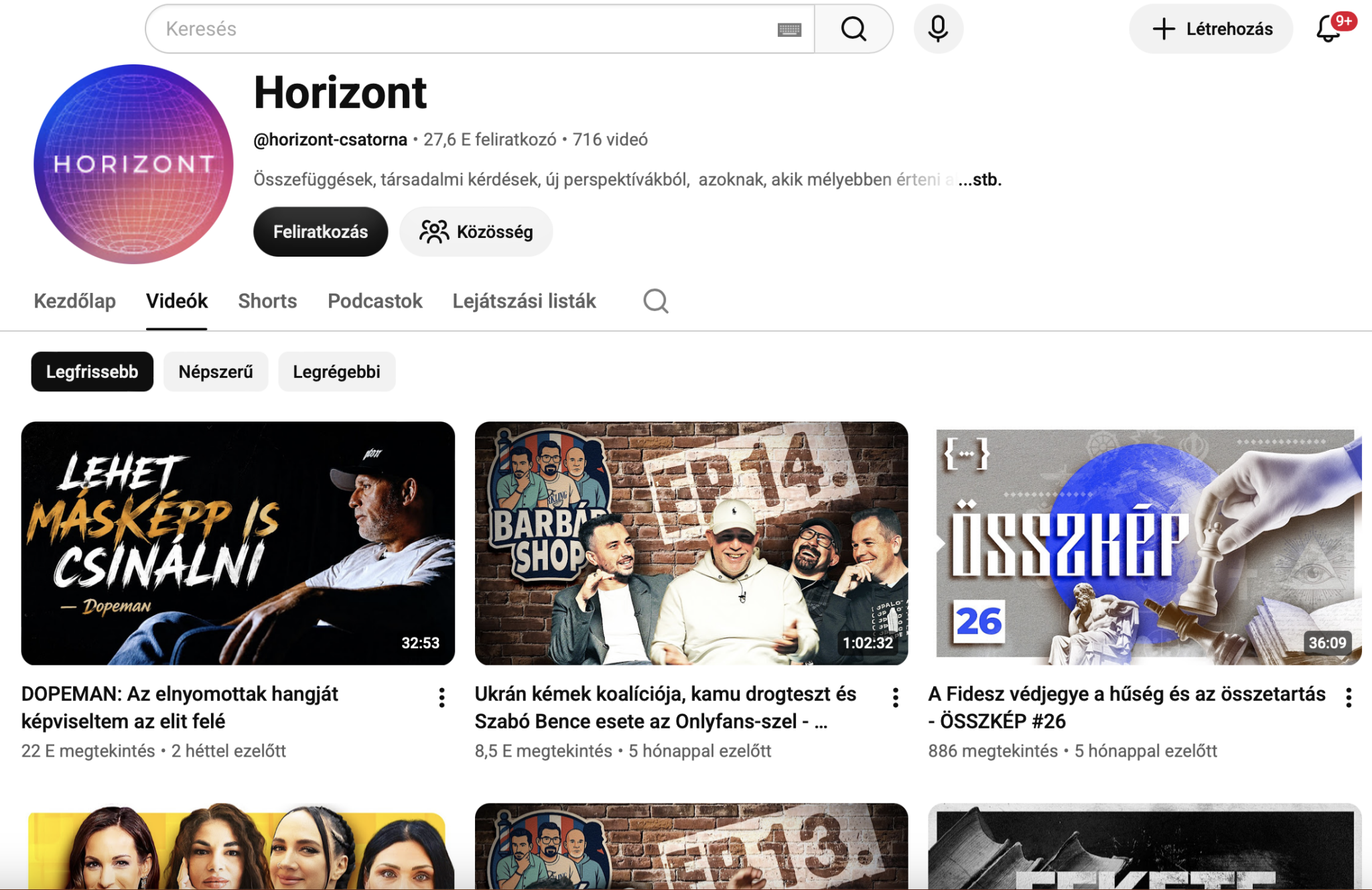The height and width of the screenshot is (890, 1372).
Task: Sort by Legfrissebb chip
Action: click(x=92, y=372)
